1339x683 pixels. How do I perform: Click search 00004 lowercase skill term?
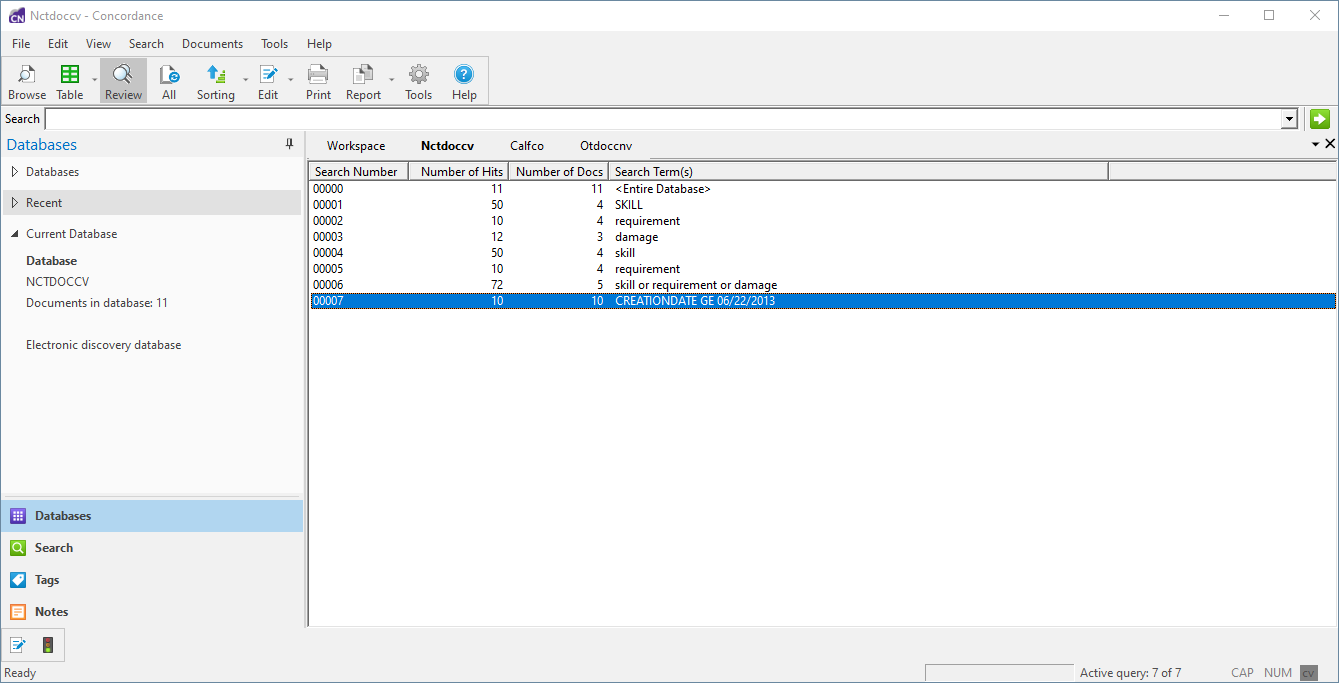625,253
